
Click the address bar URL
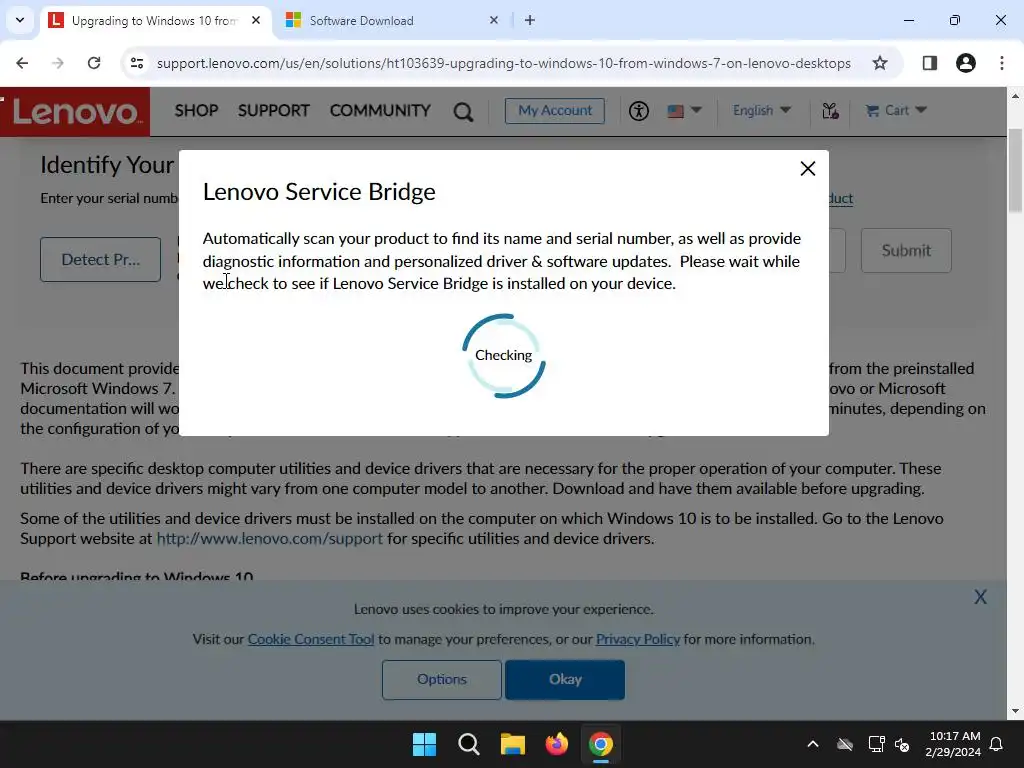[x=504, y=63]
